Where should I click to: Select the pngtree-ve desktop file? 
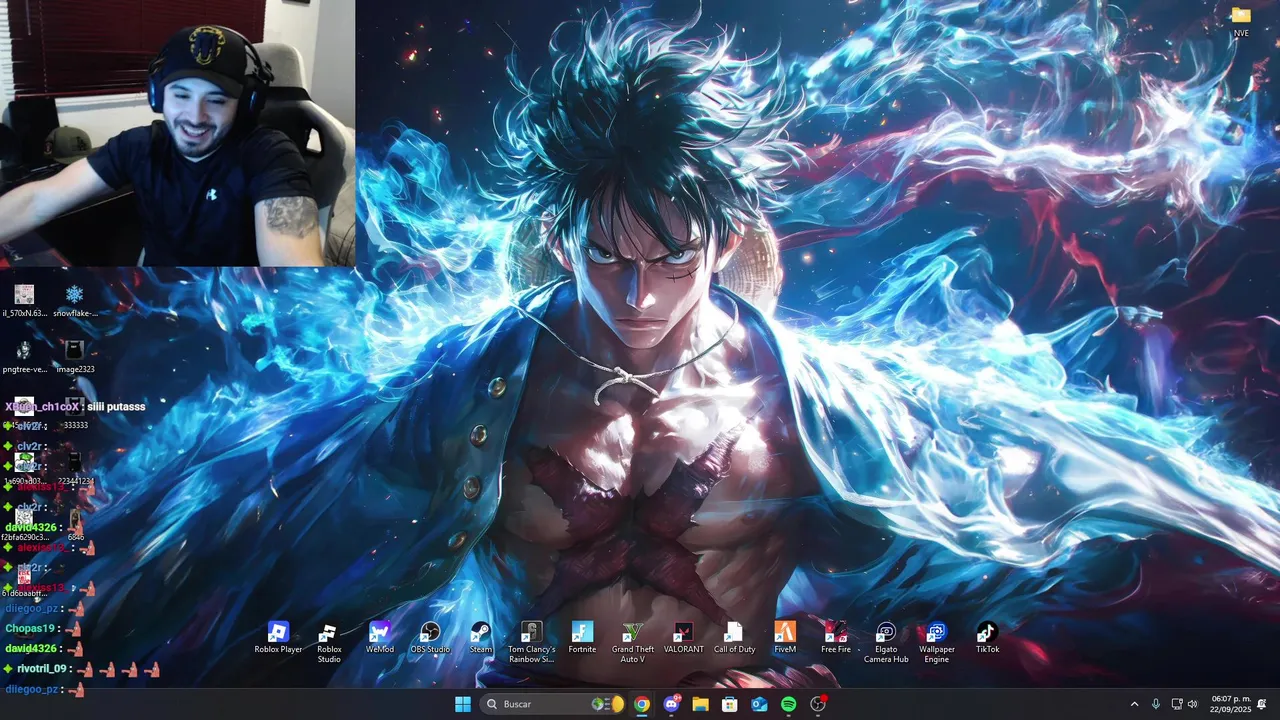pos(24,357)
